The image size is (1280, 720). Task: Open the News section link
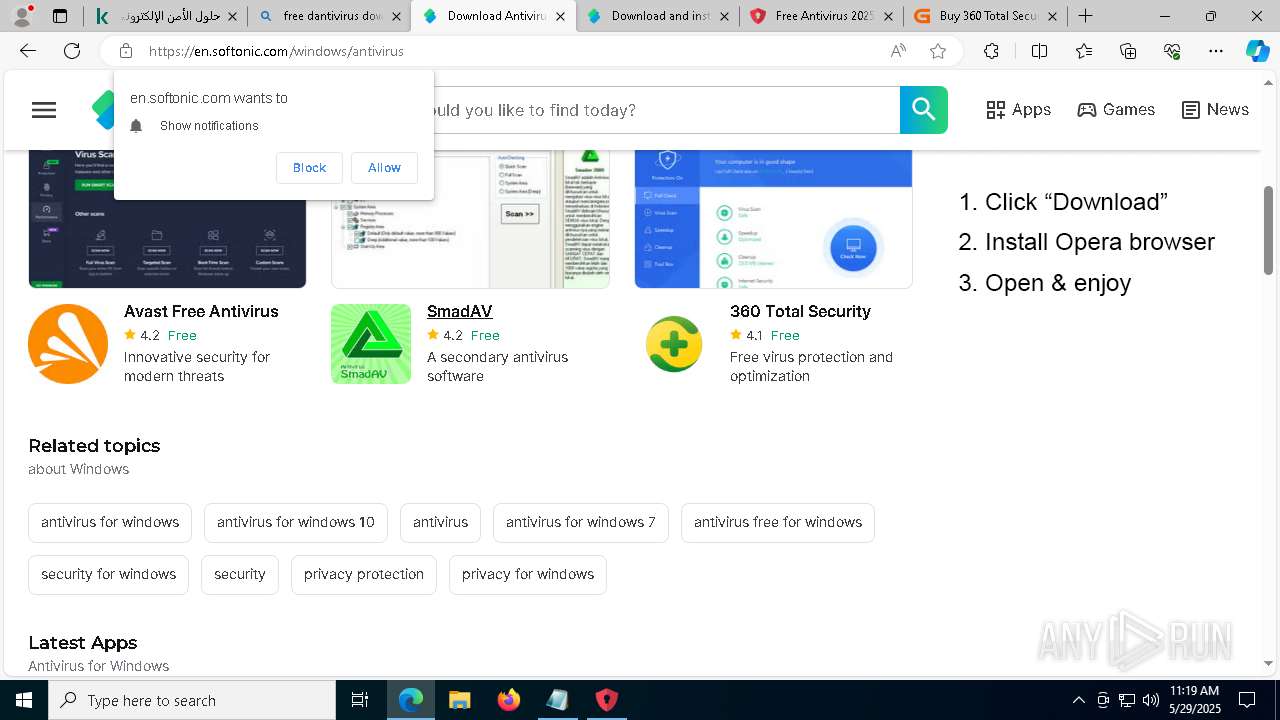click(1215, 110)
